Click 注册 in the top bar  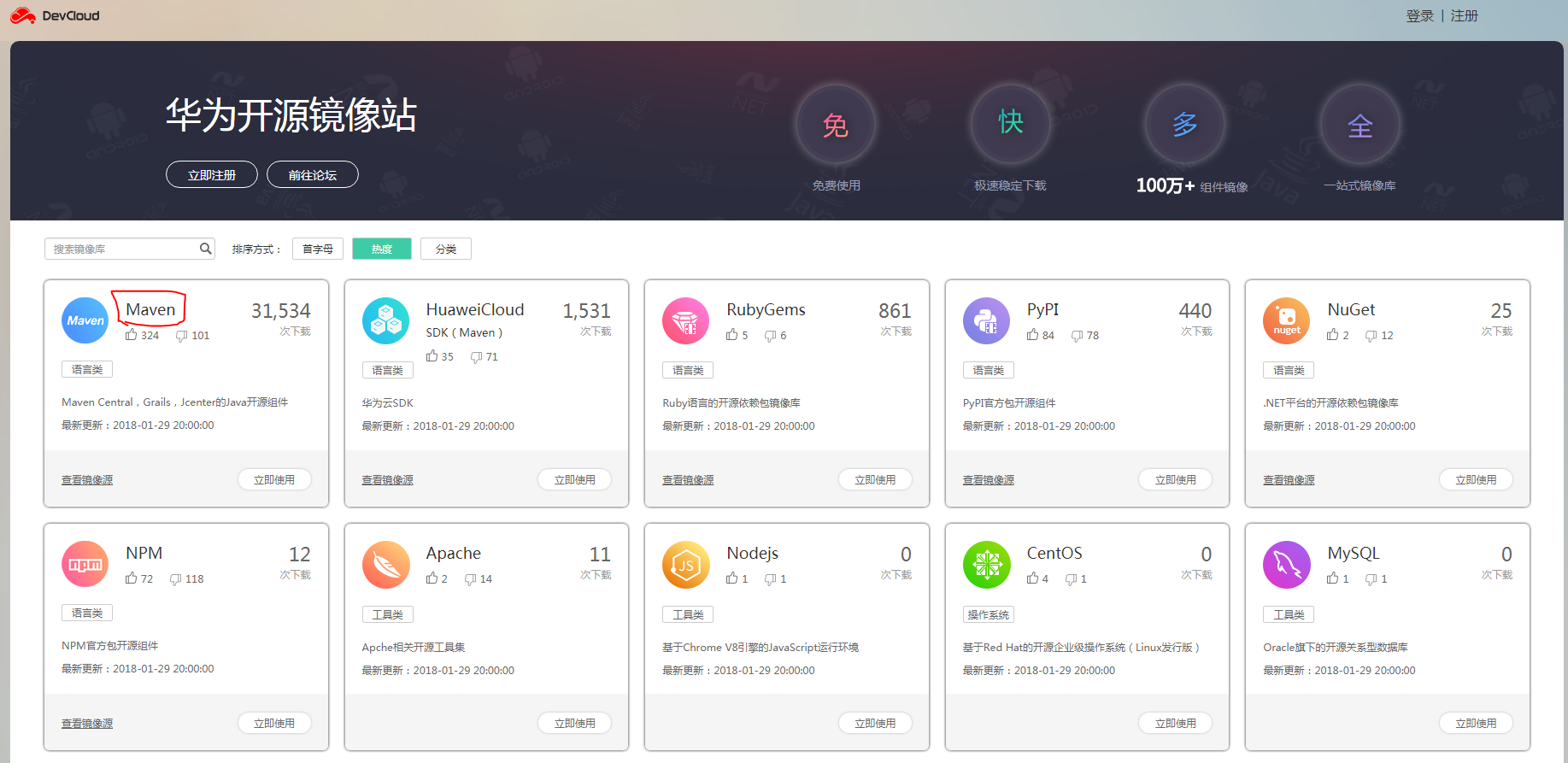[x=1465, y=15]
